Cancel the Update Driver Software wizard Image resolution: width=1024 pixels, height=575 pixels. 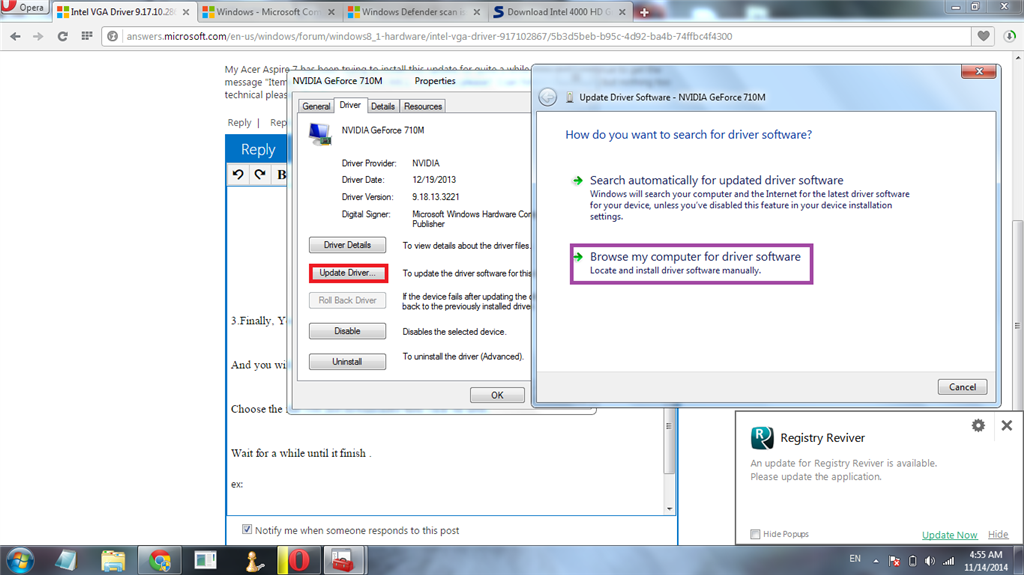click(x=962, y=387)
